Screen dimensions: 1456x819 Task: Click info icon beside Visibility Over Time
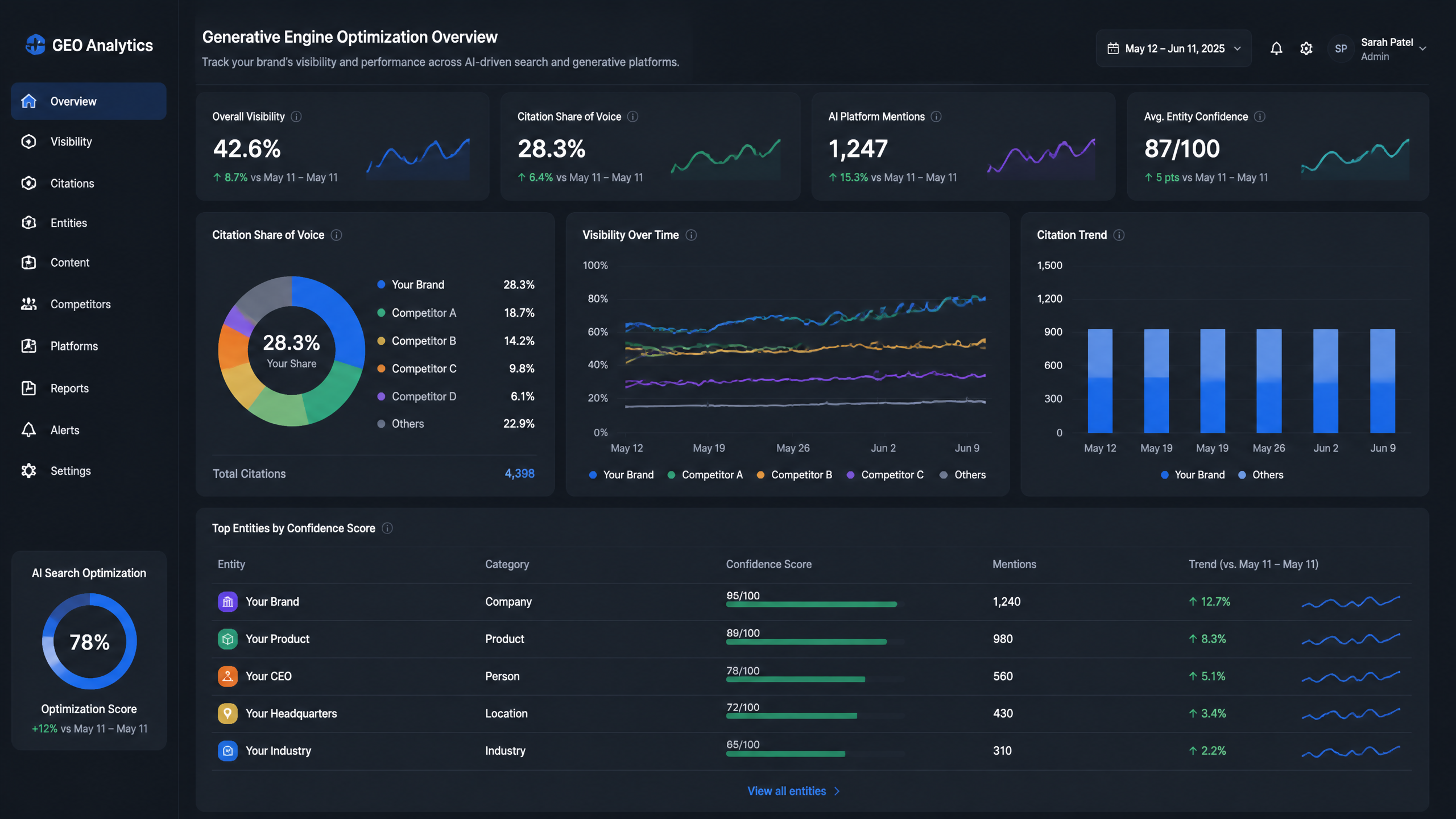[691, 235]
